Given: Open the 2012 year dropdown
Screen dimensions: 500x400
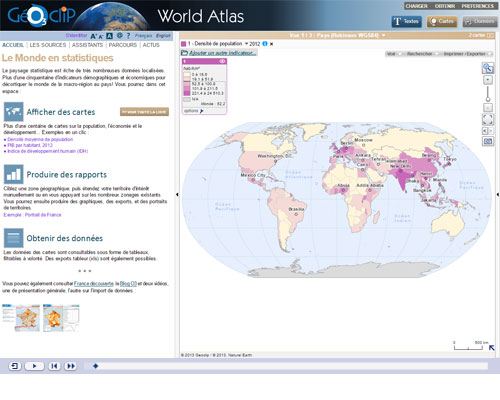Looking at the screenshot, I should (255, 44).
